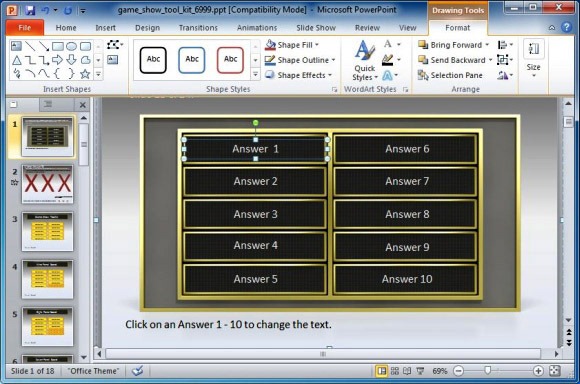
Task: Switch to the Slides thumbnail pane tab
Action: pos(14,104)
